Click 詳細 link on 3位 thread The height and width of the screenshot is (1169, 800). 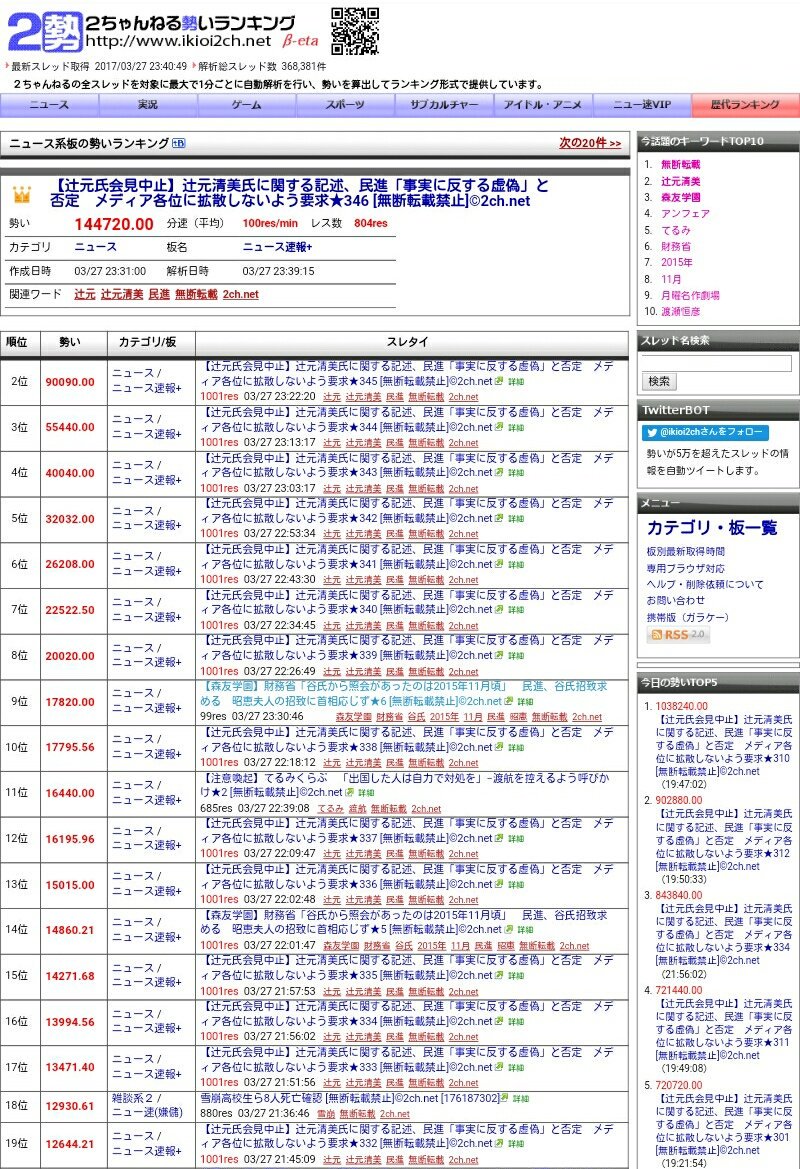tap(516, 427)
